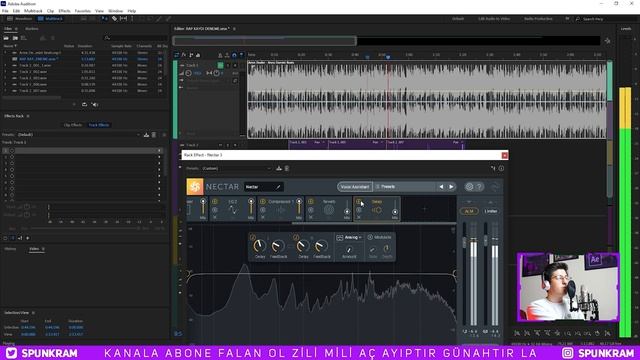Screen dimensions: 640x360
Task: Arm Track 1 for recording
Action: [235, 65]
